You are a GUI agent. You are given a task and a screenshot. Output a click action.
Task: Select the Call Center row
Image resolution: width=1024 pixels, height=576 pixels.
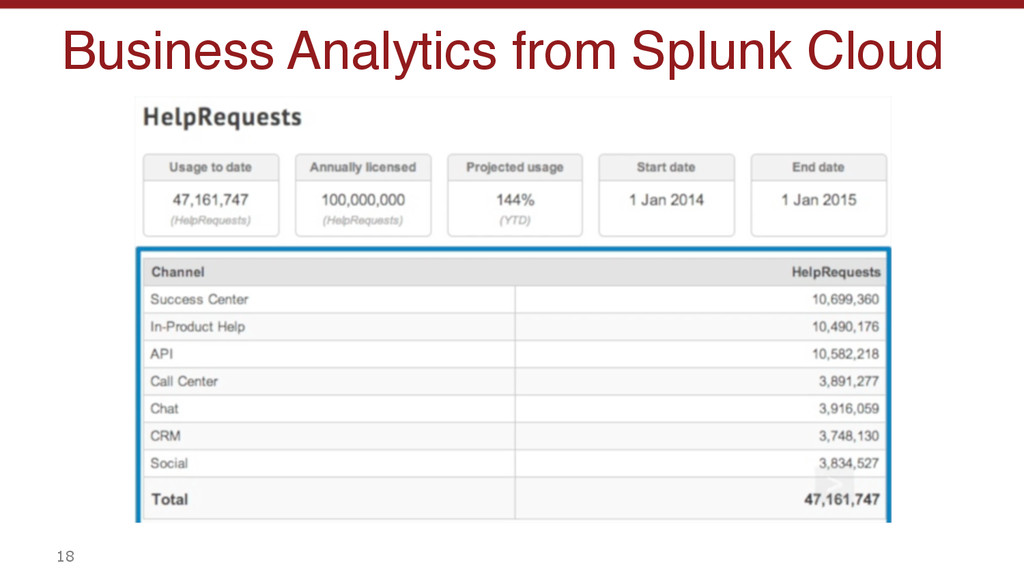coord(514,381)
